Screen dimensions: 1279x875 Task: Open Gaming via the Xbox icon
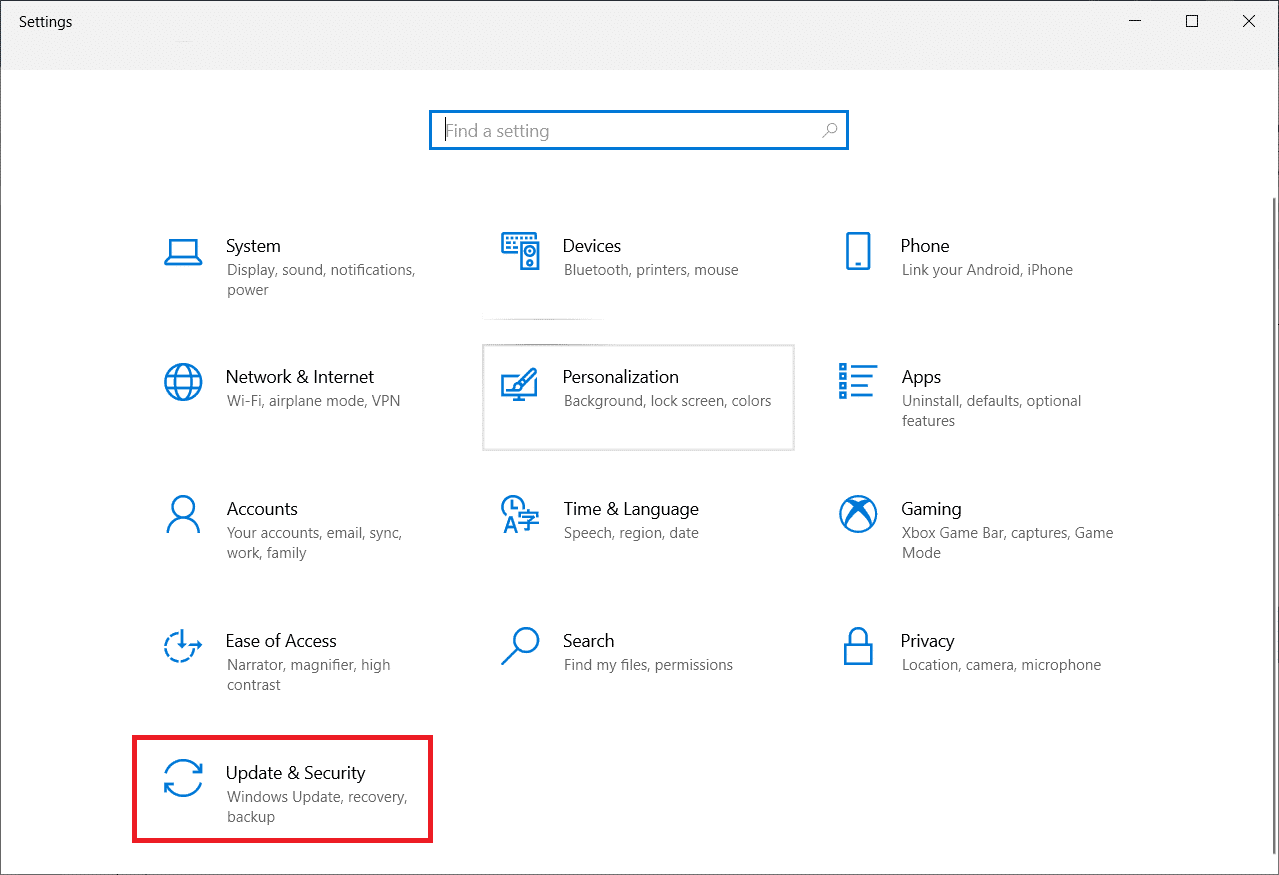point(858,515)
